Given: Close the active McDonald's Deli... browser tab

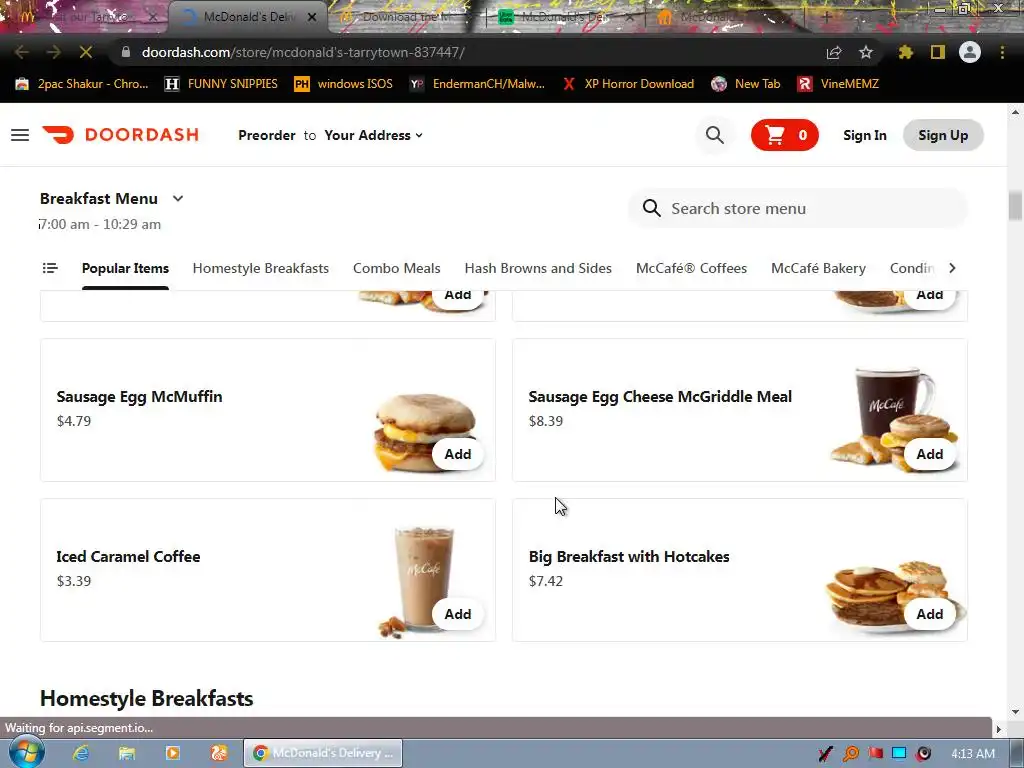Looking at the screenshot, I should tap(312, 17).
